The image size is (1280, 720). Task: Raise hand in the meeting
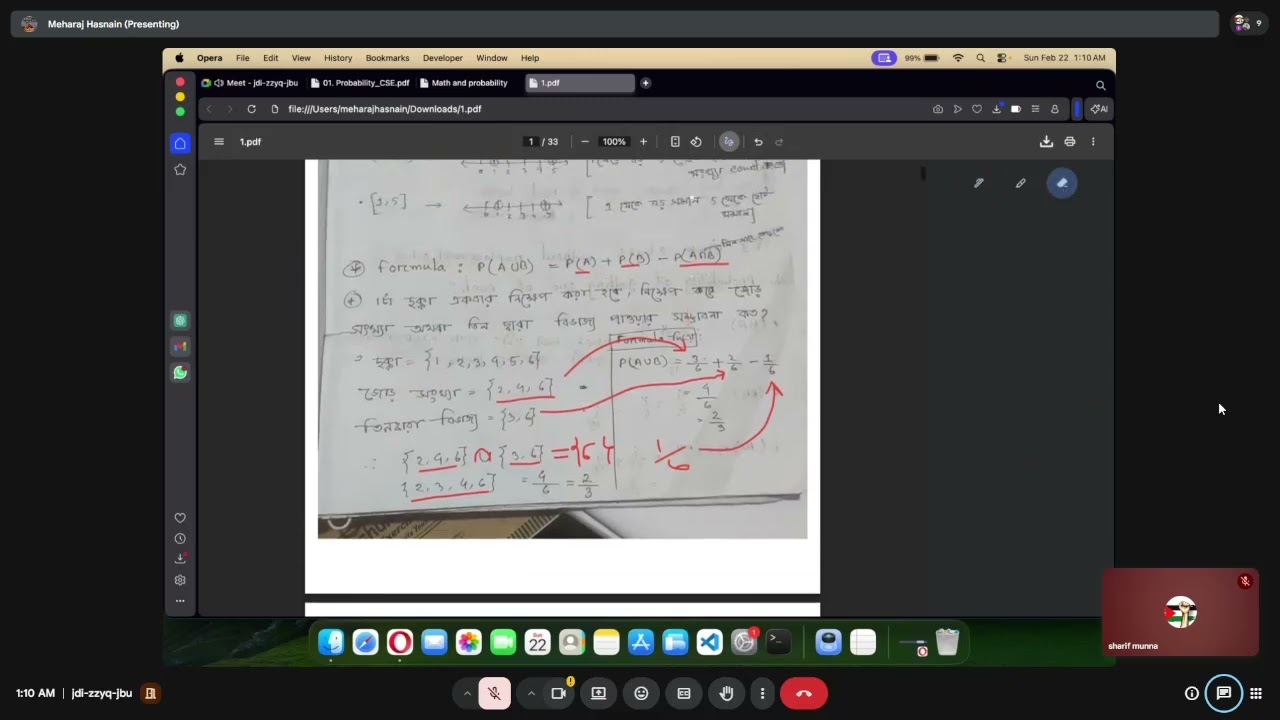click(x=727, y=693)
